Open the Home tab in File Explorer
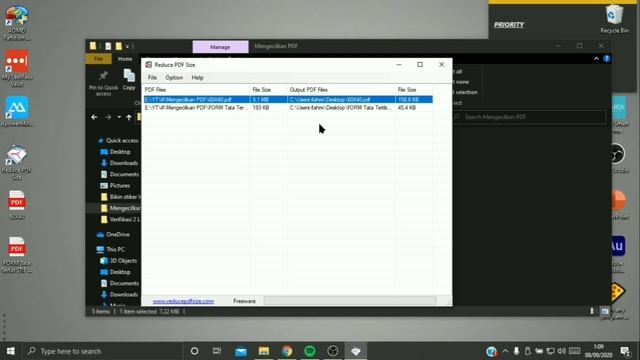The image size is (640, 360). pos(125,59)
